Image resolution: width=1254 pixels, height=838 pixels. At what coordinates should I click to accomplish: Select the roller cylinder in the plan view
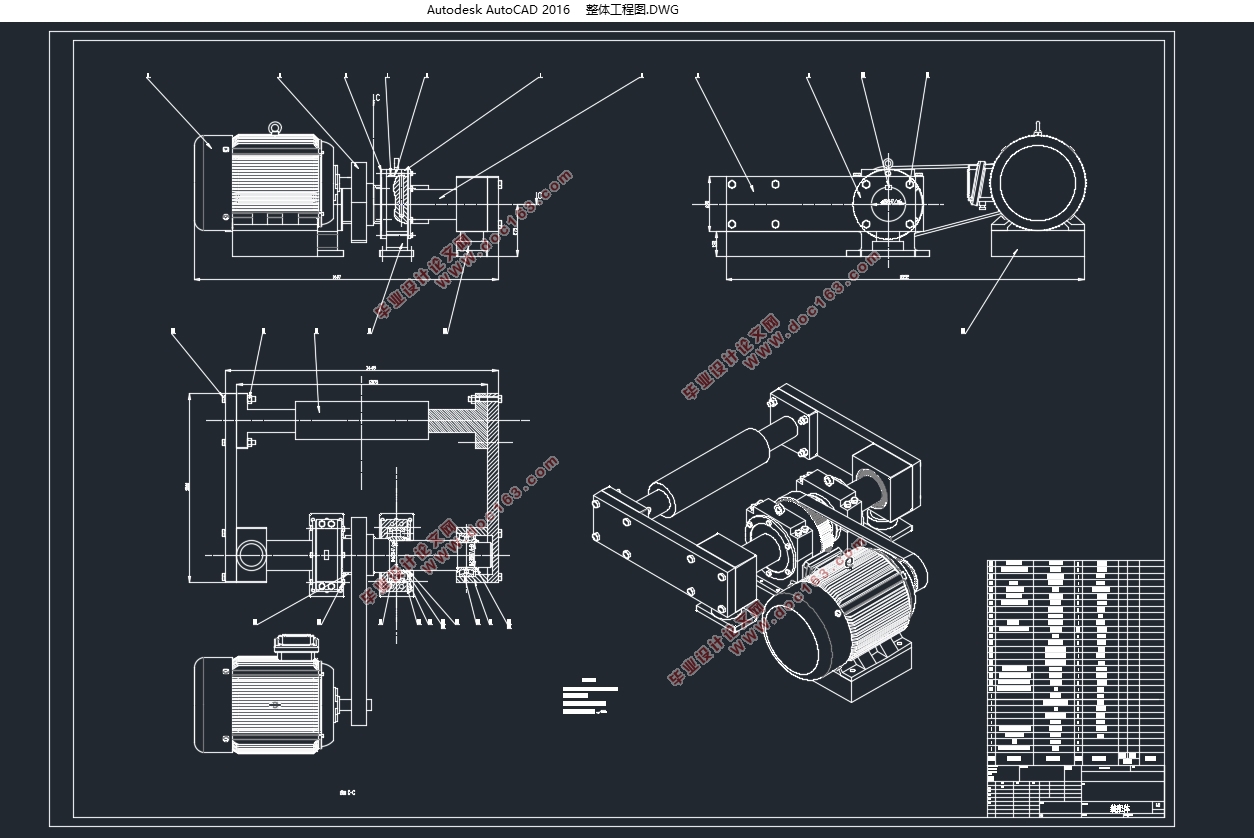click(x=362, y=419)
